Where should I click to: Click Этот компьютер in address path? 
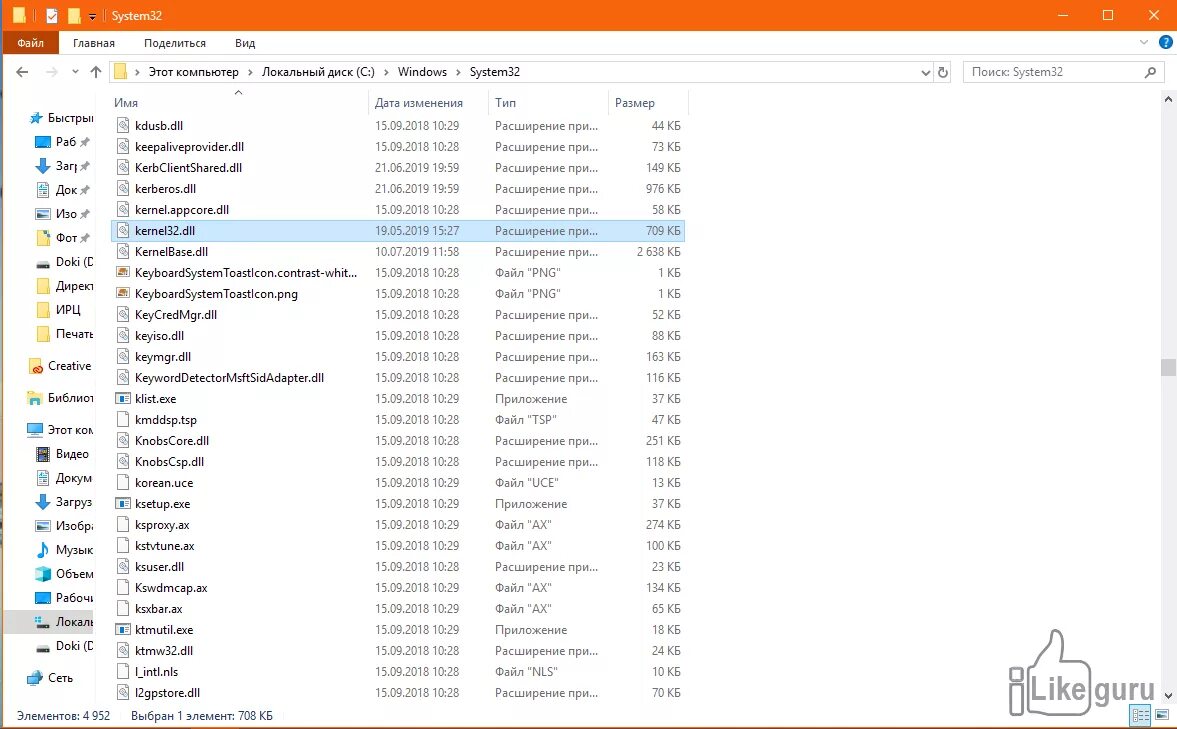194,72
